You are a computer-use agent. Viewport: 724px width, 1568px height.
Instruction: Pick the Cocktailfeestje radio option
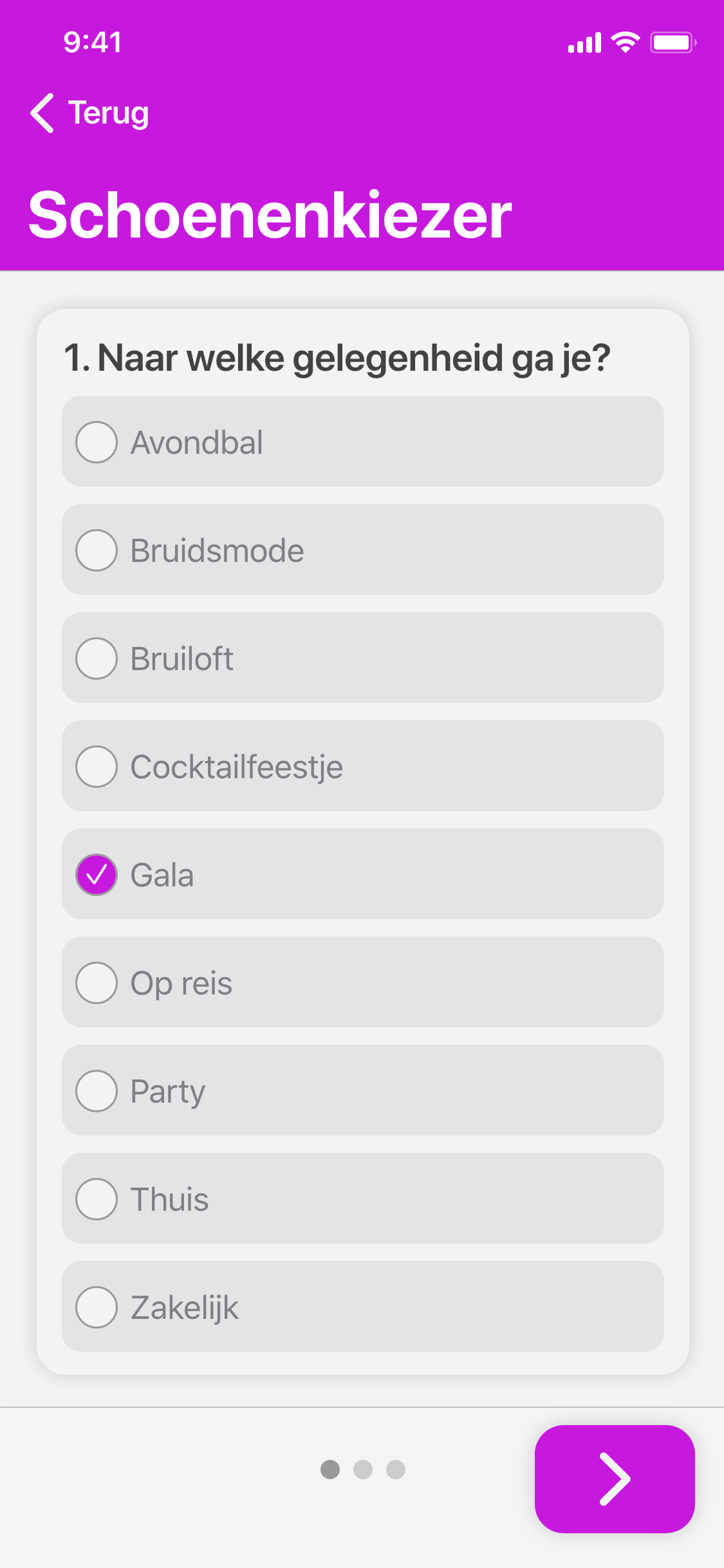pyautogui.click(x=97, y=767)
